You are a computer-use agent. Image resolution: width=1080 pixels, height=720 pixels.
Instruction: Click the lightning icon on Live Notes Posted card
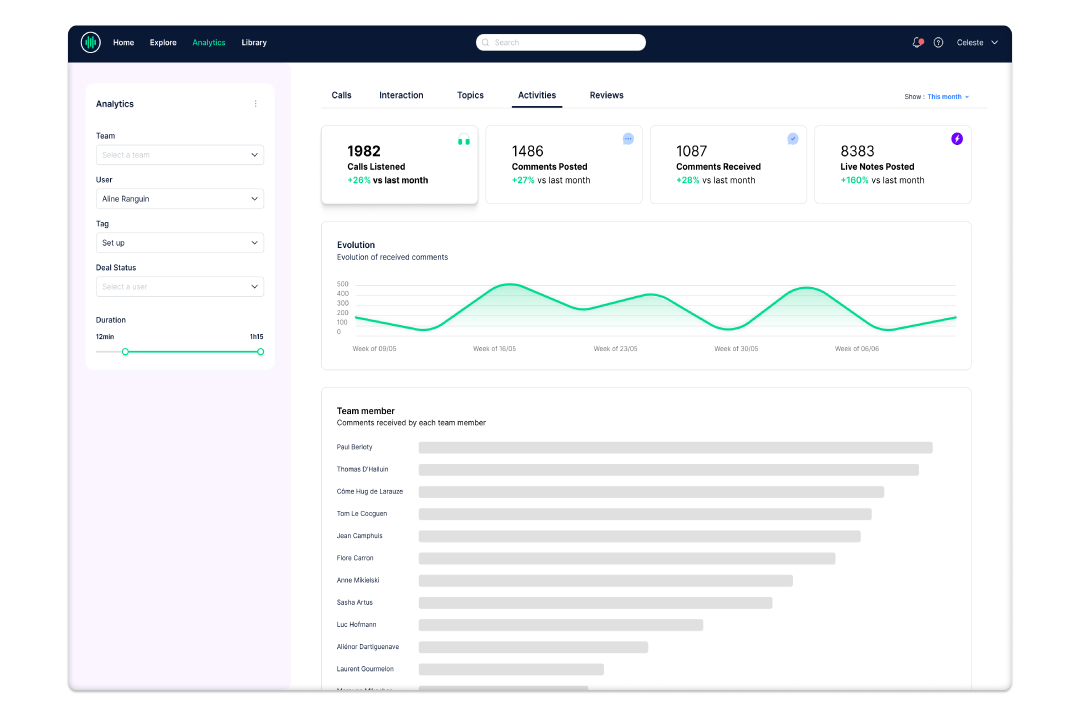point(956,139)
